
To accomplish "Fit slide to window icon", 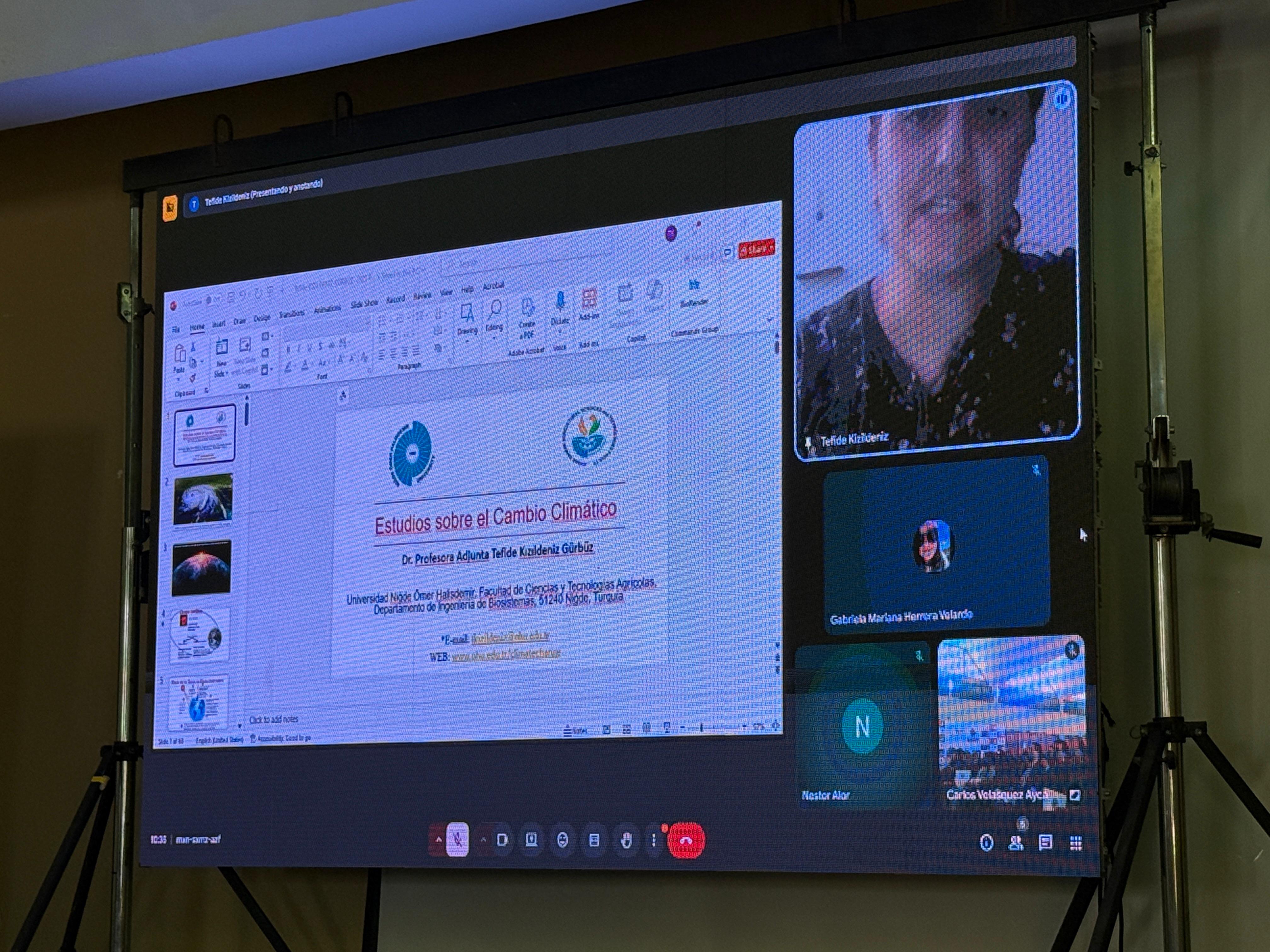I will (x=775, y=725).
